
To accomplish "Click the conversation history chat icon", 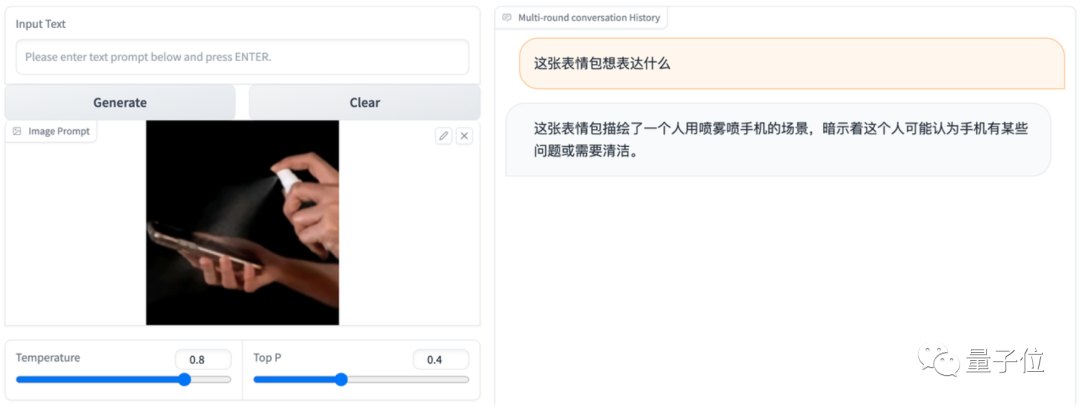I will [507, 18].
